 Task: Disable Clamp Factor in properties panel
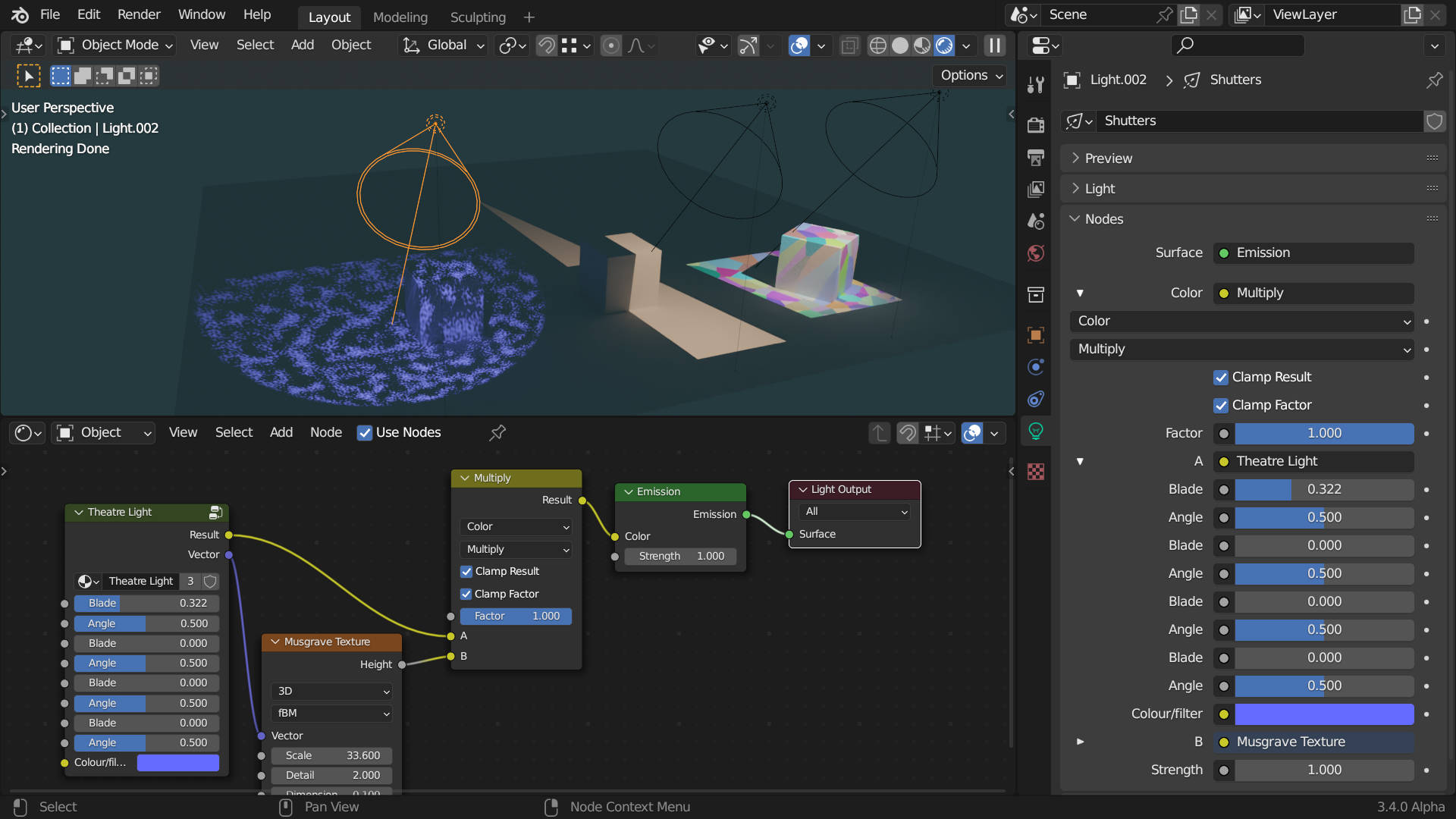tap(1221, 405)
